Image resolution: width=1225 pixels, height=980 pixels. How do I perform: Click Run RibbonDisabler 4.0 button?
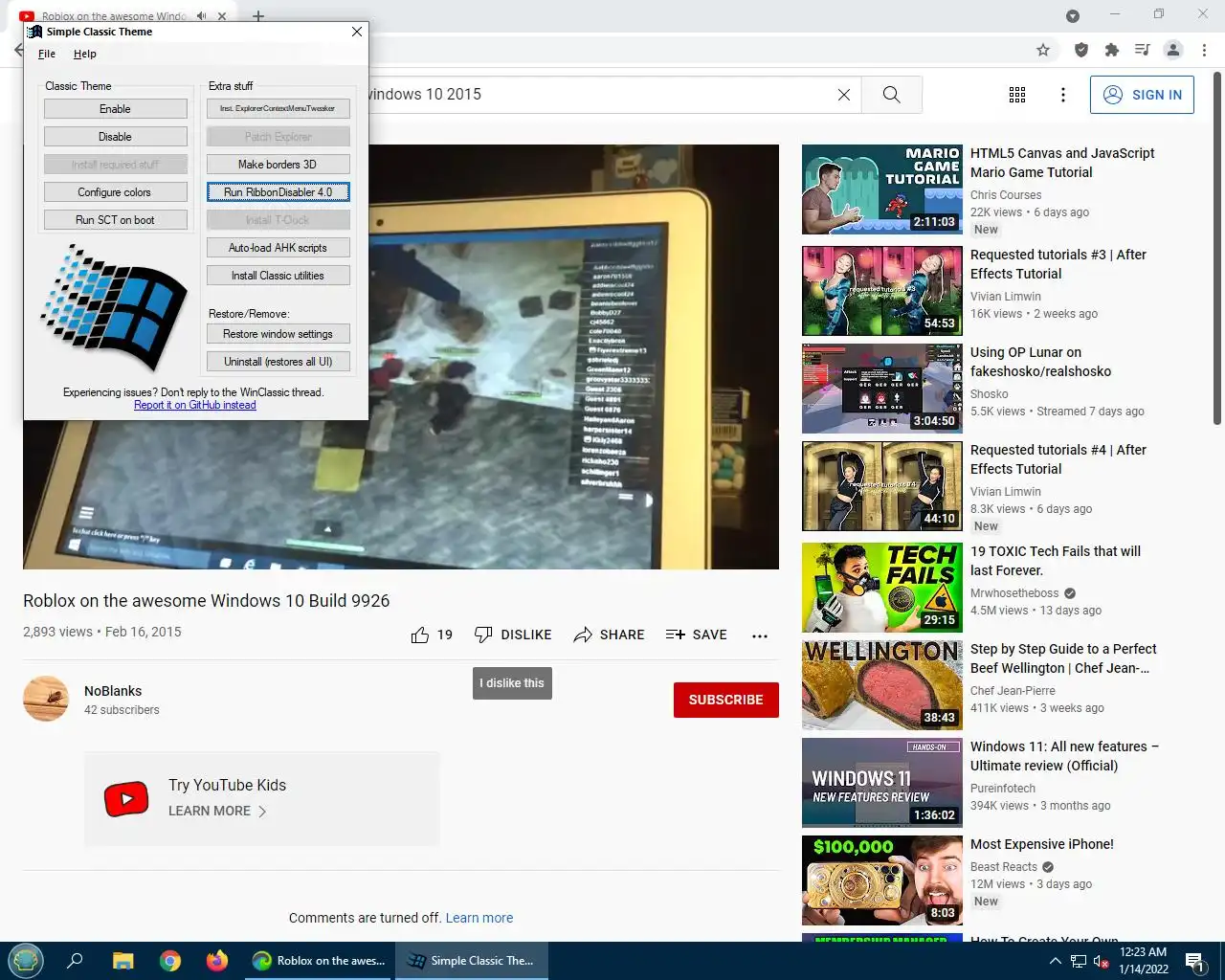pos(278,192)
